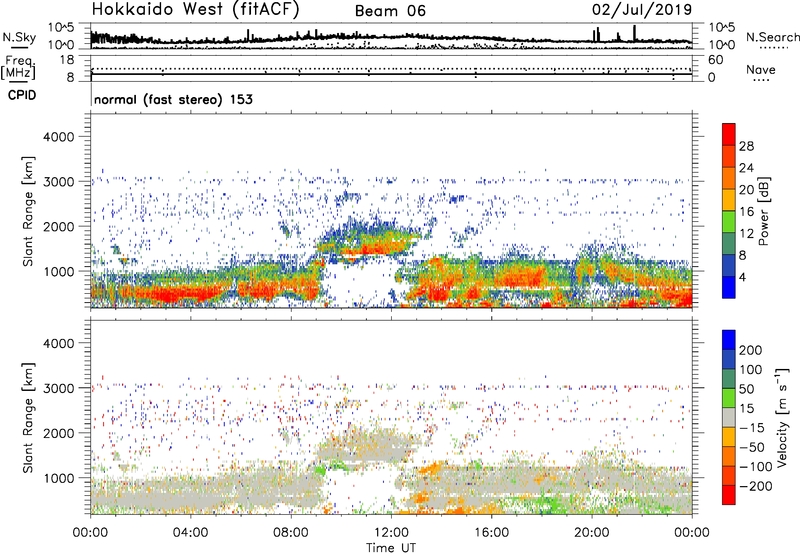
Task: Click the red swatch of the Power colorbar
Action: 729,134
